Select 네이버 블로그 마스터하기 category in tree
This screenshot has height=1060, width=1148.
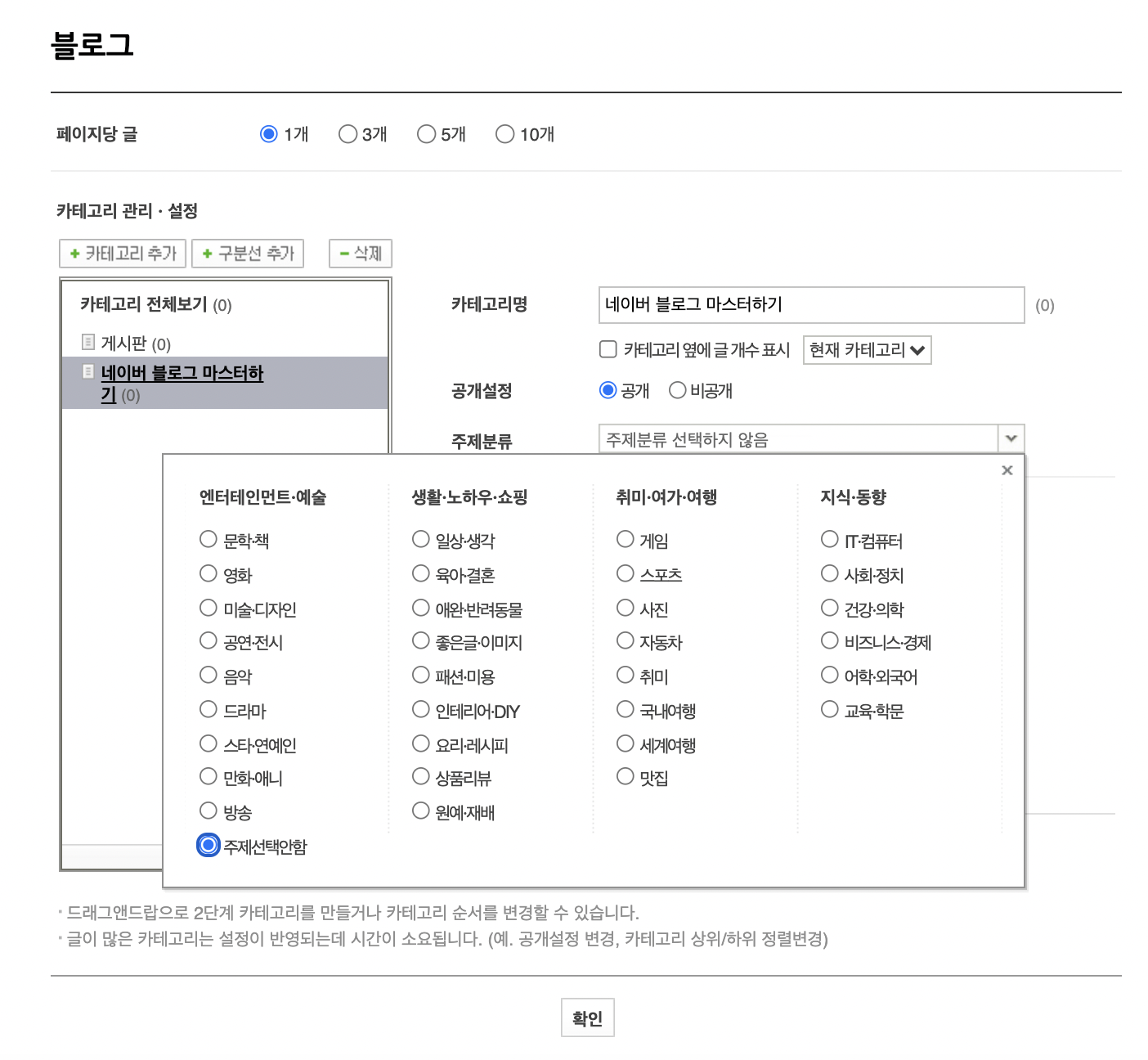[182, 383]
